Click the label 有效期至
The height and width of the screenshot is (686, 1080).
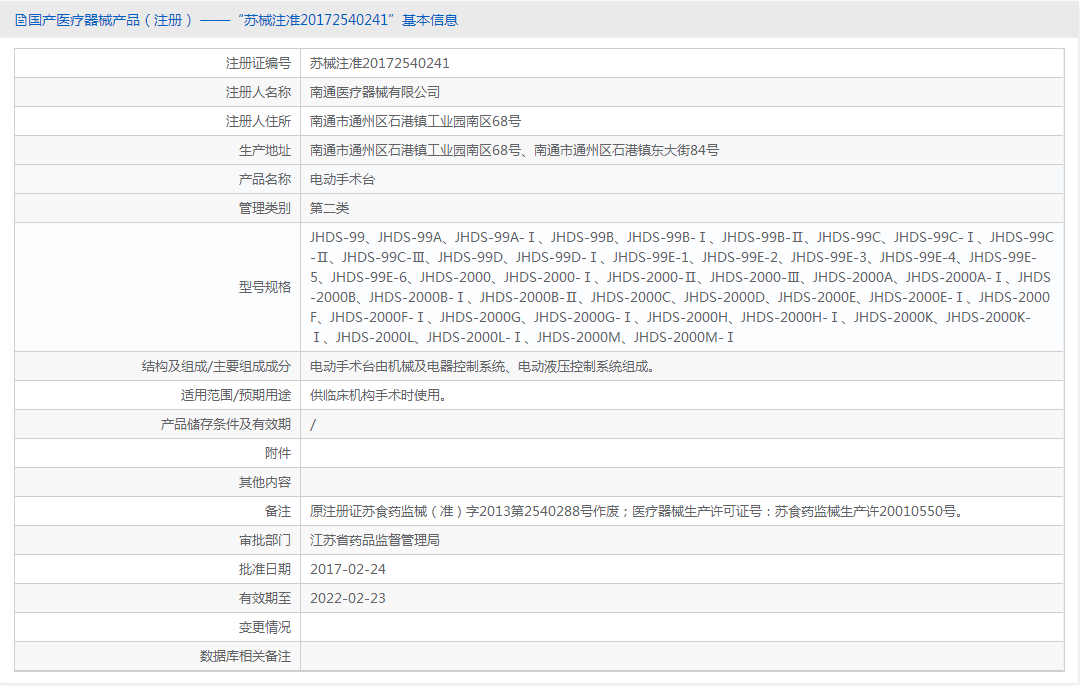(x=264, y=598)
